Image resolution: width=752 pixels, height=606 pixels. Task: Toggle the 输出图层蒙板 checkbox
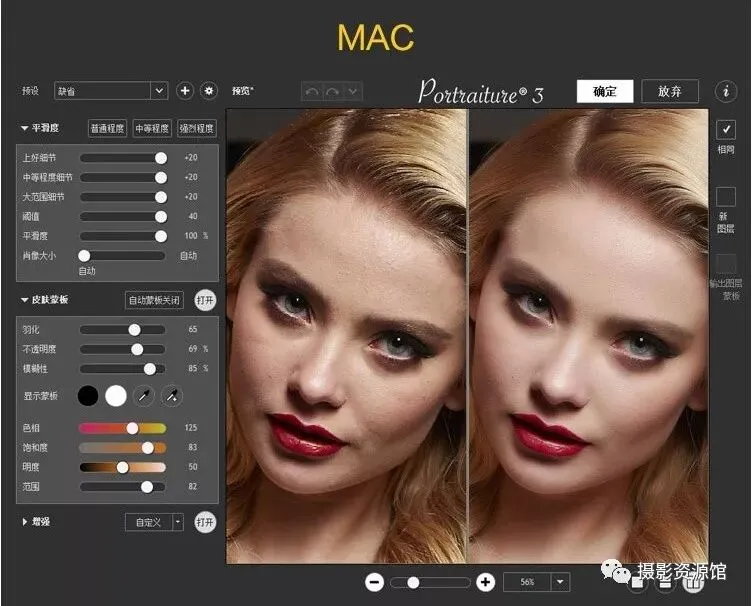coord(726,264)
